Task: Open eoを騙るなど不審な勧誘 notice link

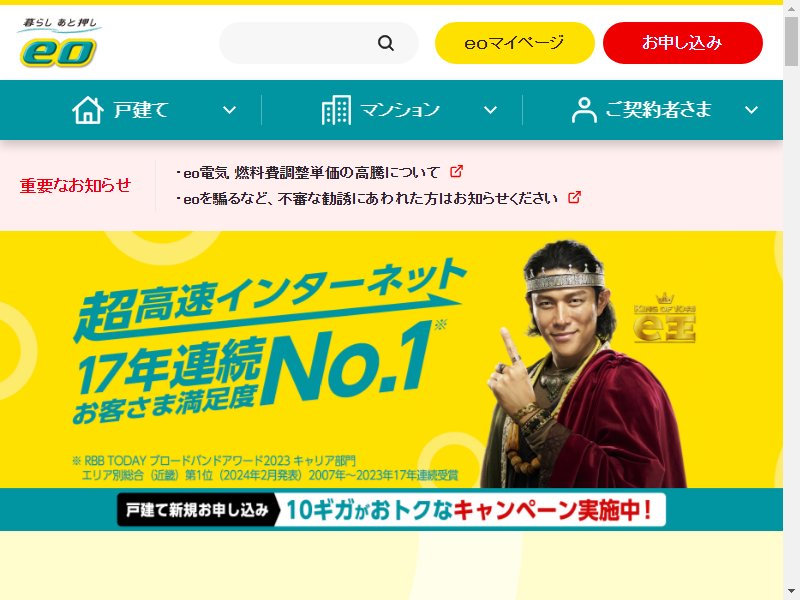Action: coord(367,198)
